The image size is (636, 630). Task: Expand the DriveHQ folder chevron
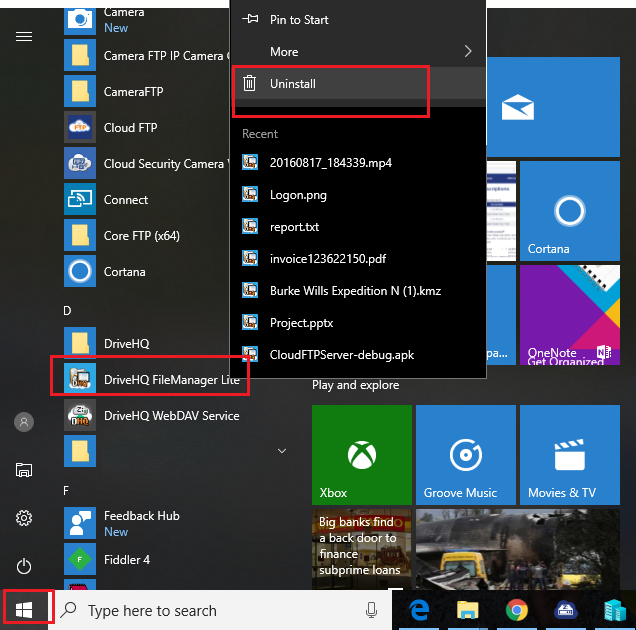click(x=282, y=451)
